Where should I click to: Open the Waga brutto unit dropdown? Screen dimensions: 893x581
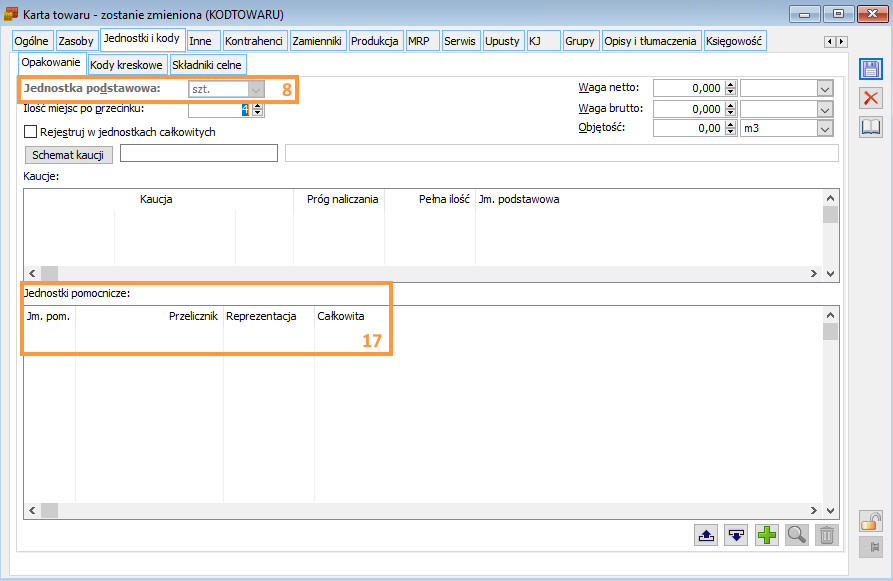825,109
